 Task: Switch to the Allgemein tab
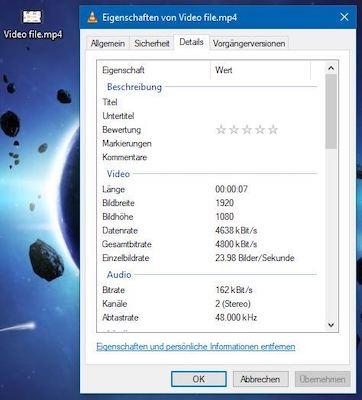[108, 43]
